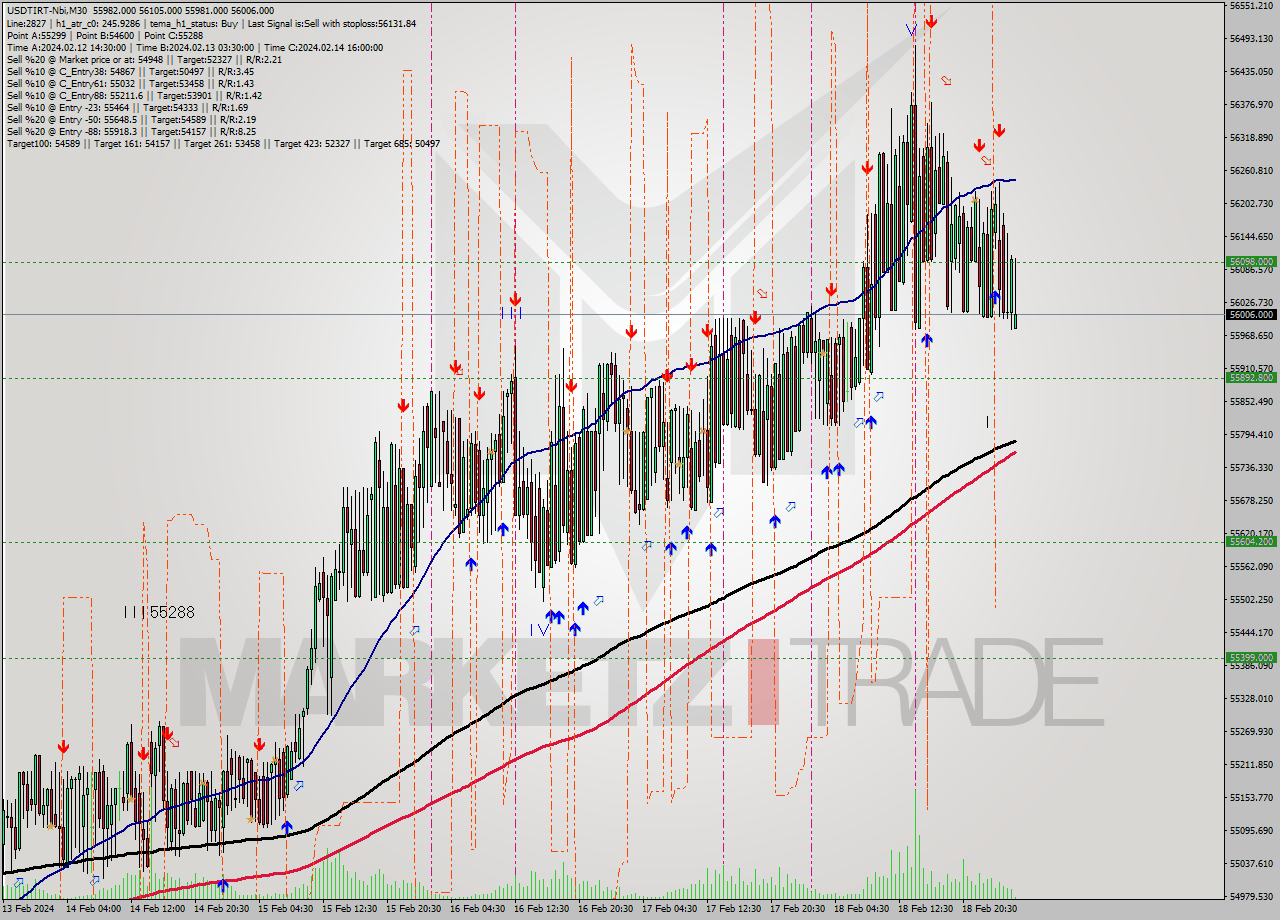Select the 55037.610 price axis label
This screenshot has height=920, width=1280.
(x=1251, y=863)
